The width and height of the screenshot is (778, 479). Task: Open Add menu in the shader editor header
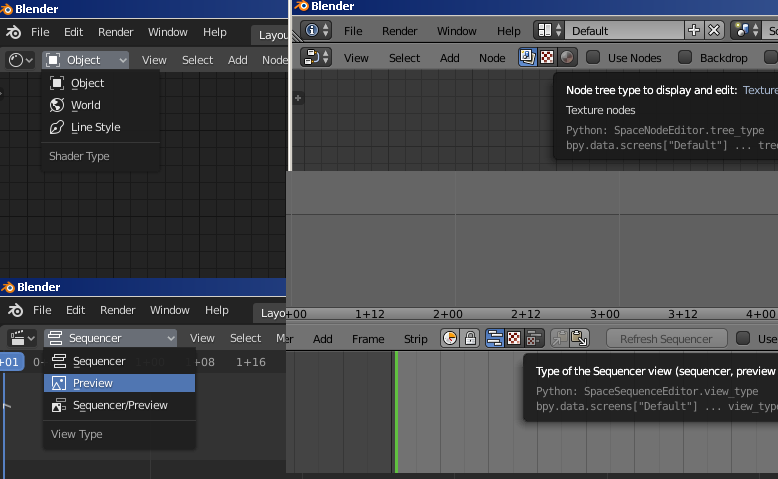click(238, 60)
